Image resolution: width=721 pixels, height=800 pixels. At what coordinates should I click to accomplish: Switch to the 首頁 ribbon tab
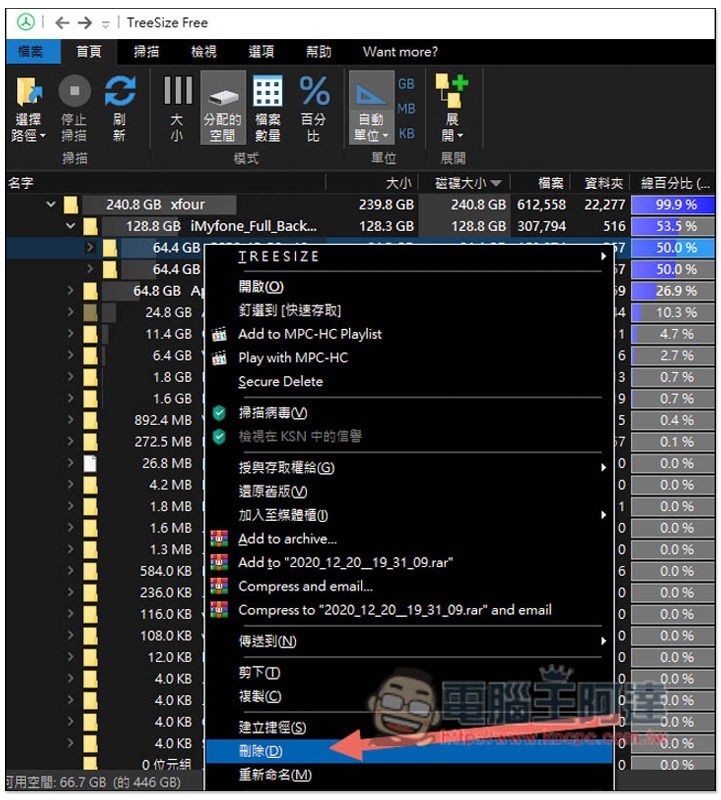89,52
